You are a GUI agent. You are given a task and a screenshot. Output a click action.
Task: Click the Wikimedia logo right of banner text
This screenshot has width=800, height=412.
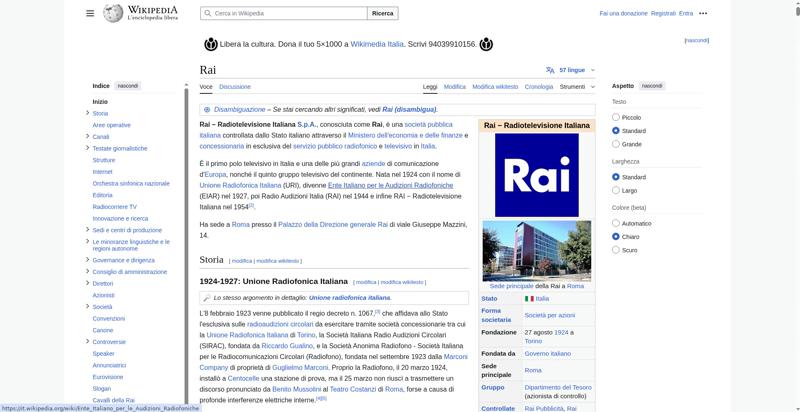486,44
